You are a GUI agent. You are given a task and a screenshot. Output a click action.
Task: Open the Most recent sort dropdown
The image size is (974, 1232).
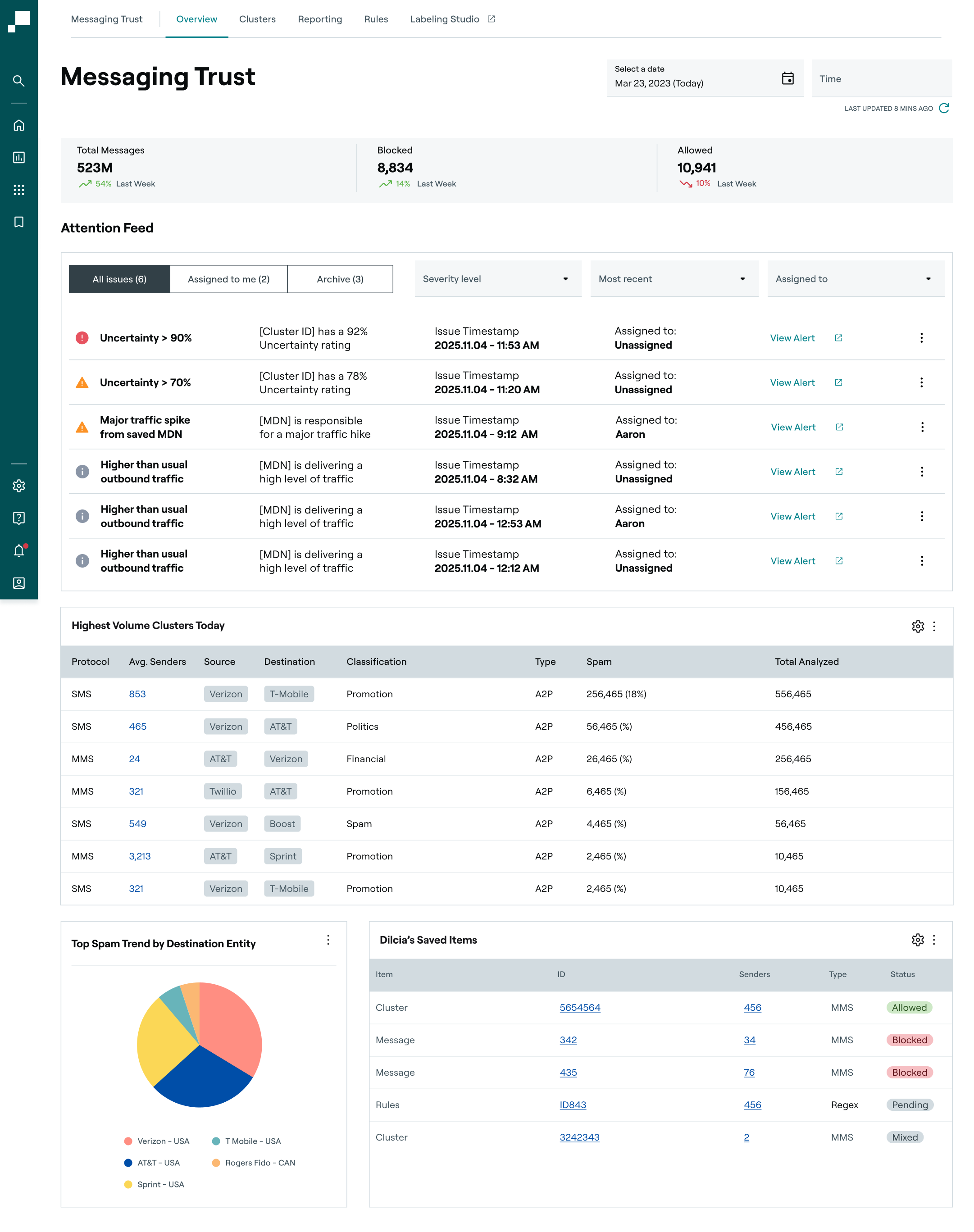click(x=674, y=279)
